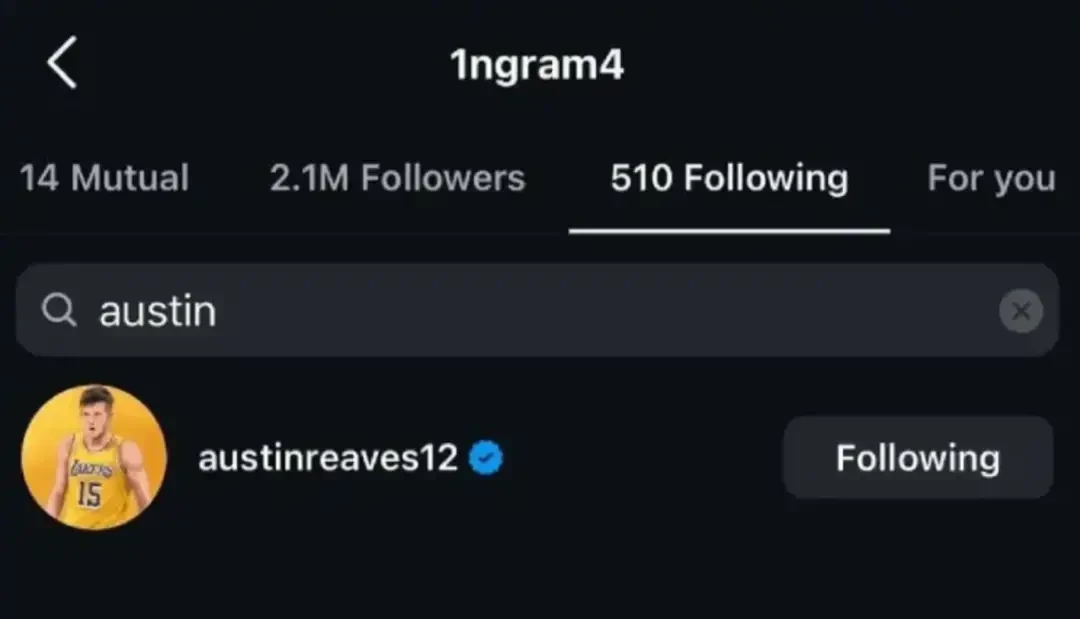Click the 1ngram4 profile title
This screenshot has height=619, width=1080.
click(537, 65)
